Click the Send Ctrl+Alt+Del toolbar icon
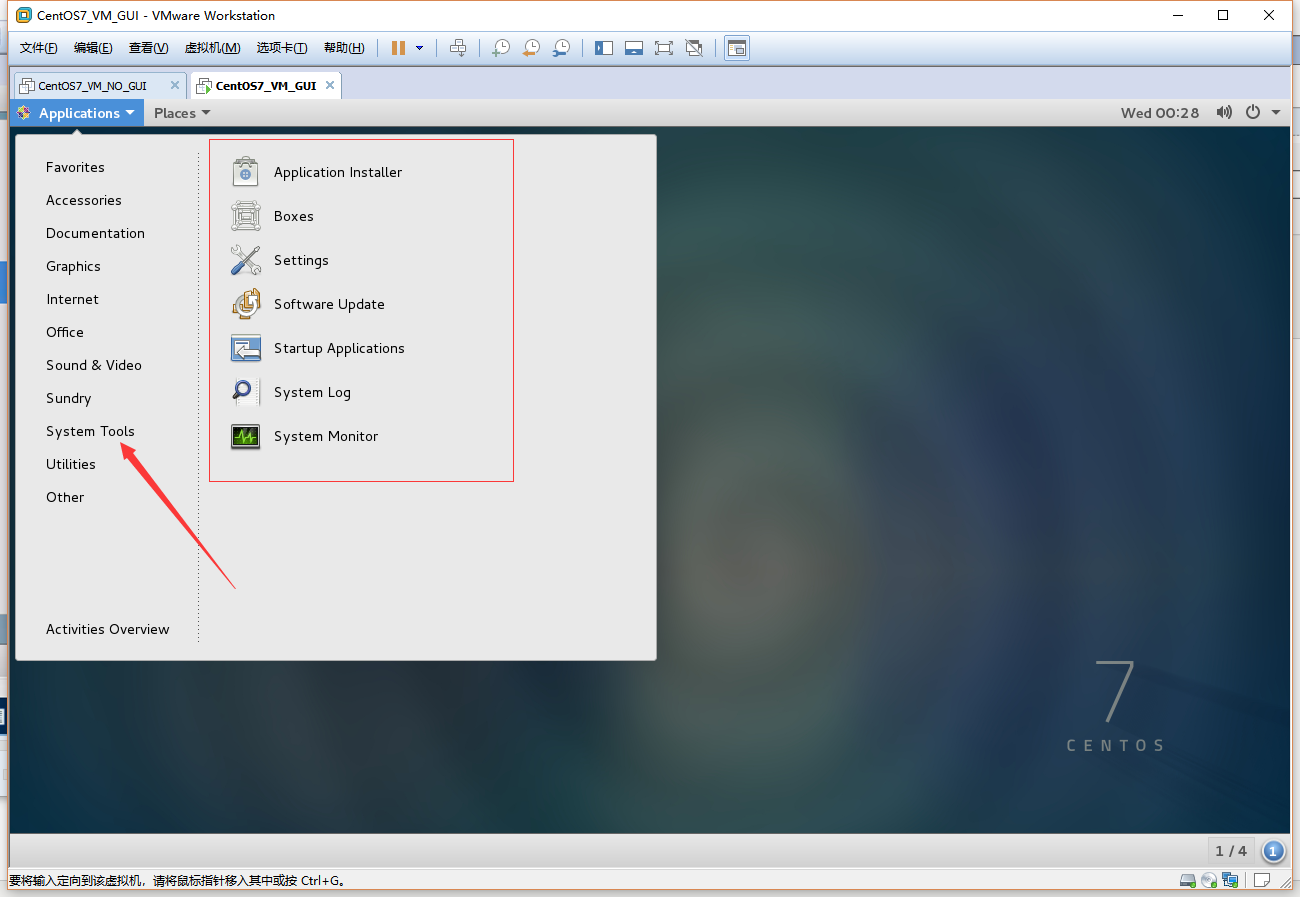The height and width of the screenshot is (897, 1300). (x=458, y=48)
